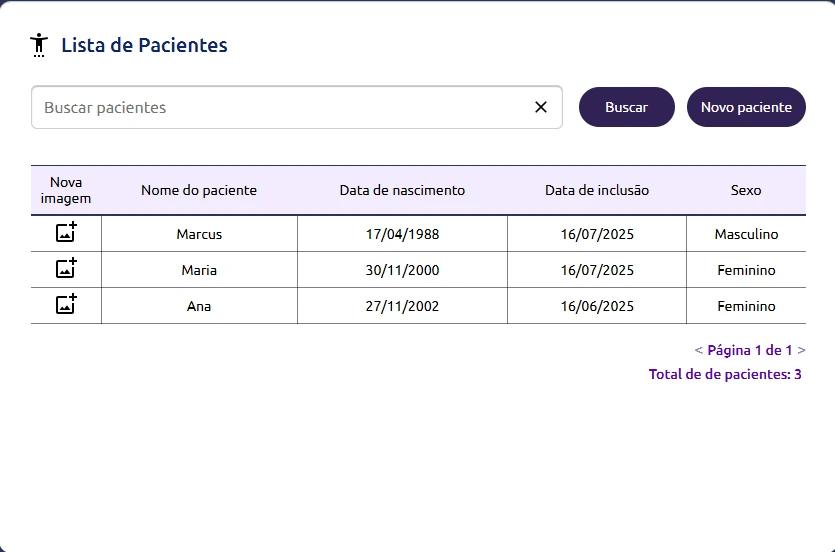Add new image for patient Maria
This screenshot has width=835, height=552.
(x=66, y=269)
